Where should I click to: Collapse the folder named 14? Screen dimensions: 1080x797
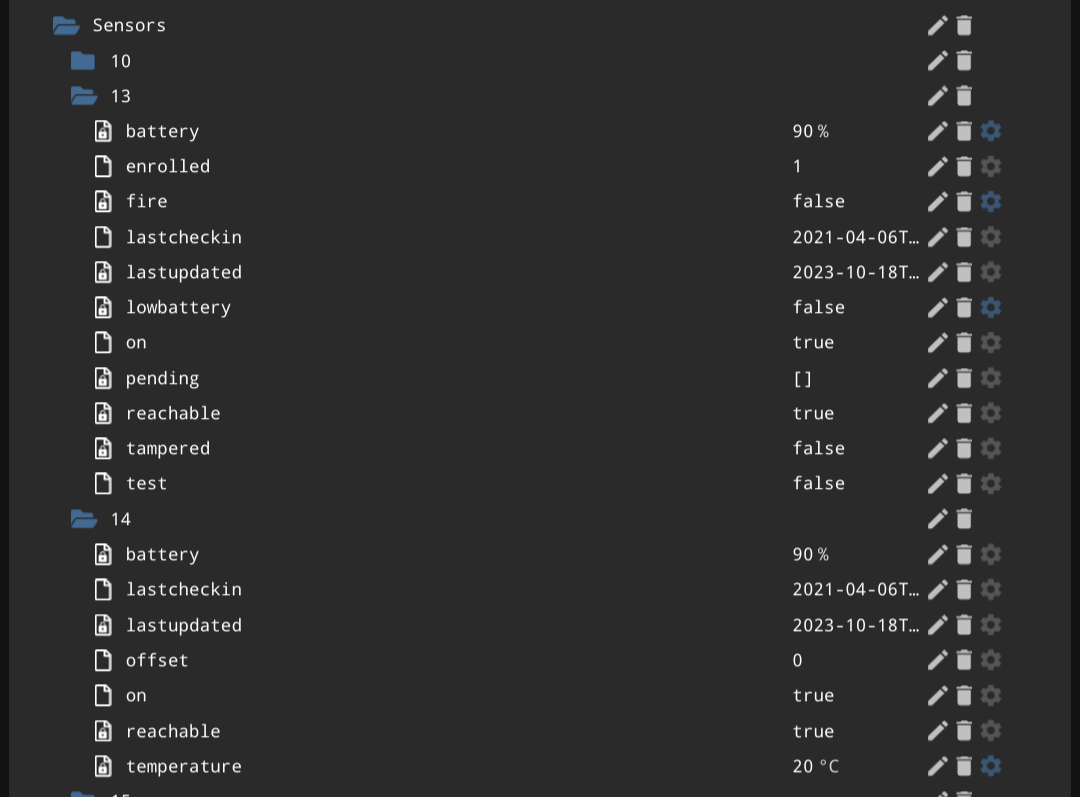pyautogui.click(x=84, y=519)
